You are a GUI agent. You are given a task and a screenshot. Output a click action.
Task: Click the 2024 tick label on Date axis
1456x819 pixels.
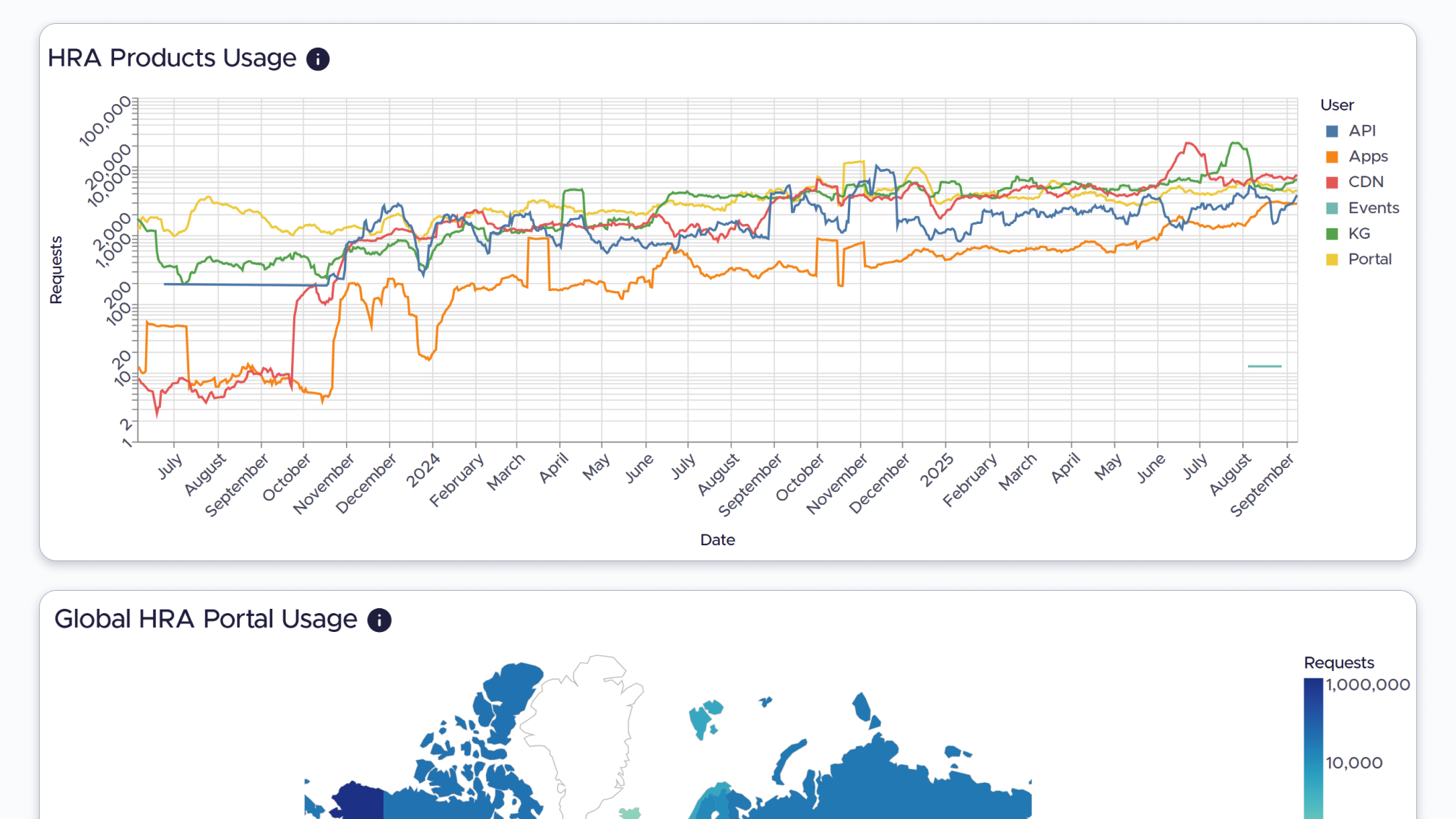(x=423, y=470)
